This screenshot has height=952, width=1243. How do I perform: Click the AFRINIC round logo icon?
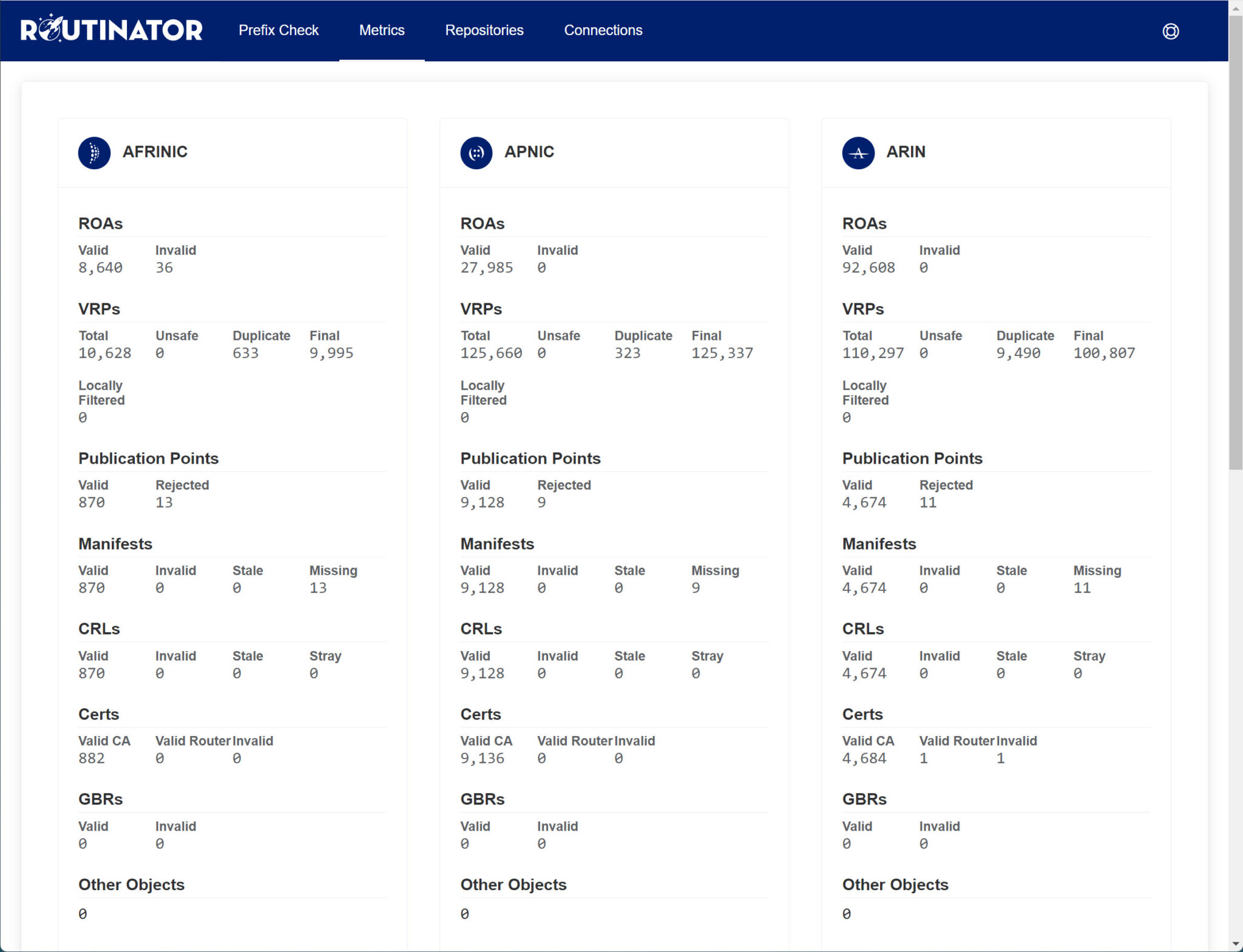click(94, 152)
